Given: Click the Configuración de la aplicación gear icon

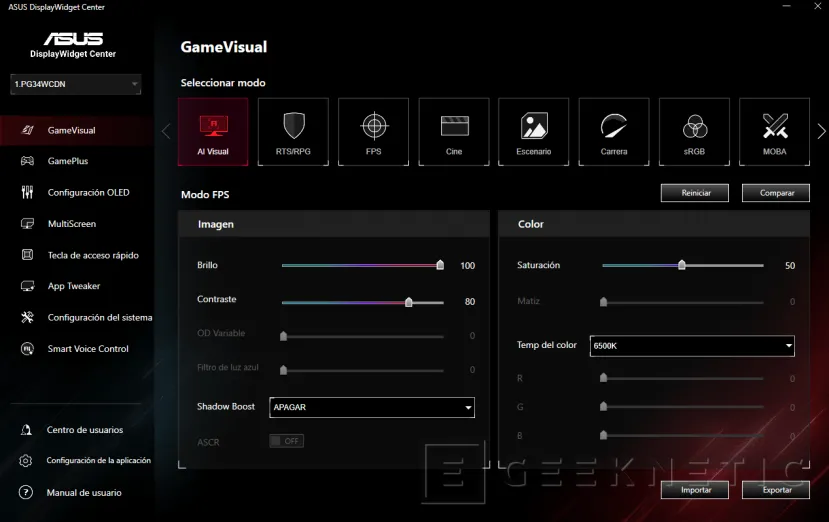Looking at the screenshot, I should [x=26, y=461].
